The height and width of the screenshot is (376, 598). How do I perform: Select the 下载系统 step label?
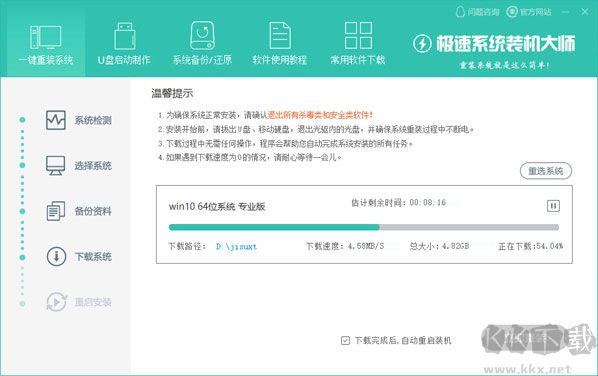pos(93,257)
